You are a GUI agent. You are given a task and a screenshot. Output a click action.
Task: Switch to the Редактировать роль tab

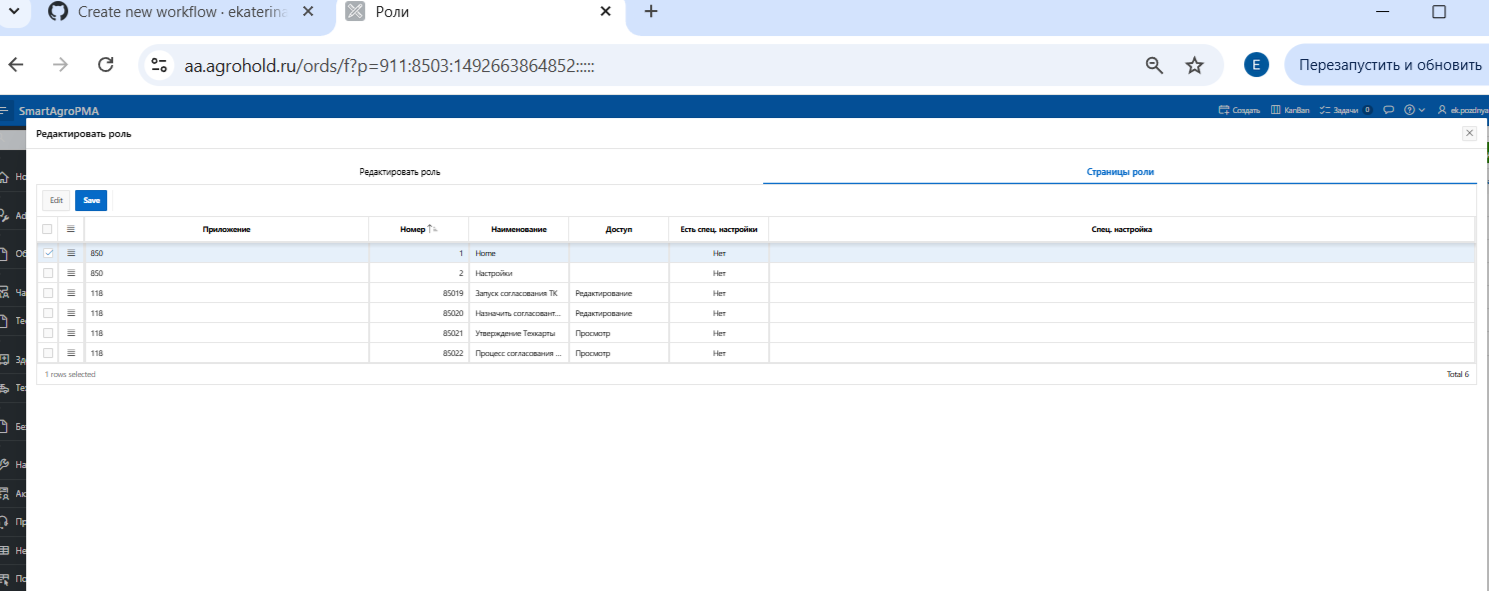pos(400,172)
